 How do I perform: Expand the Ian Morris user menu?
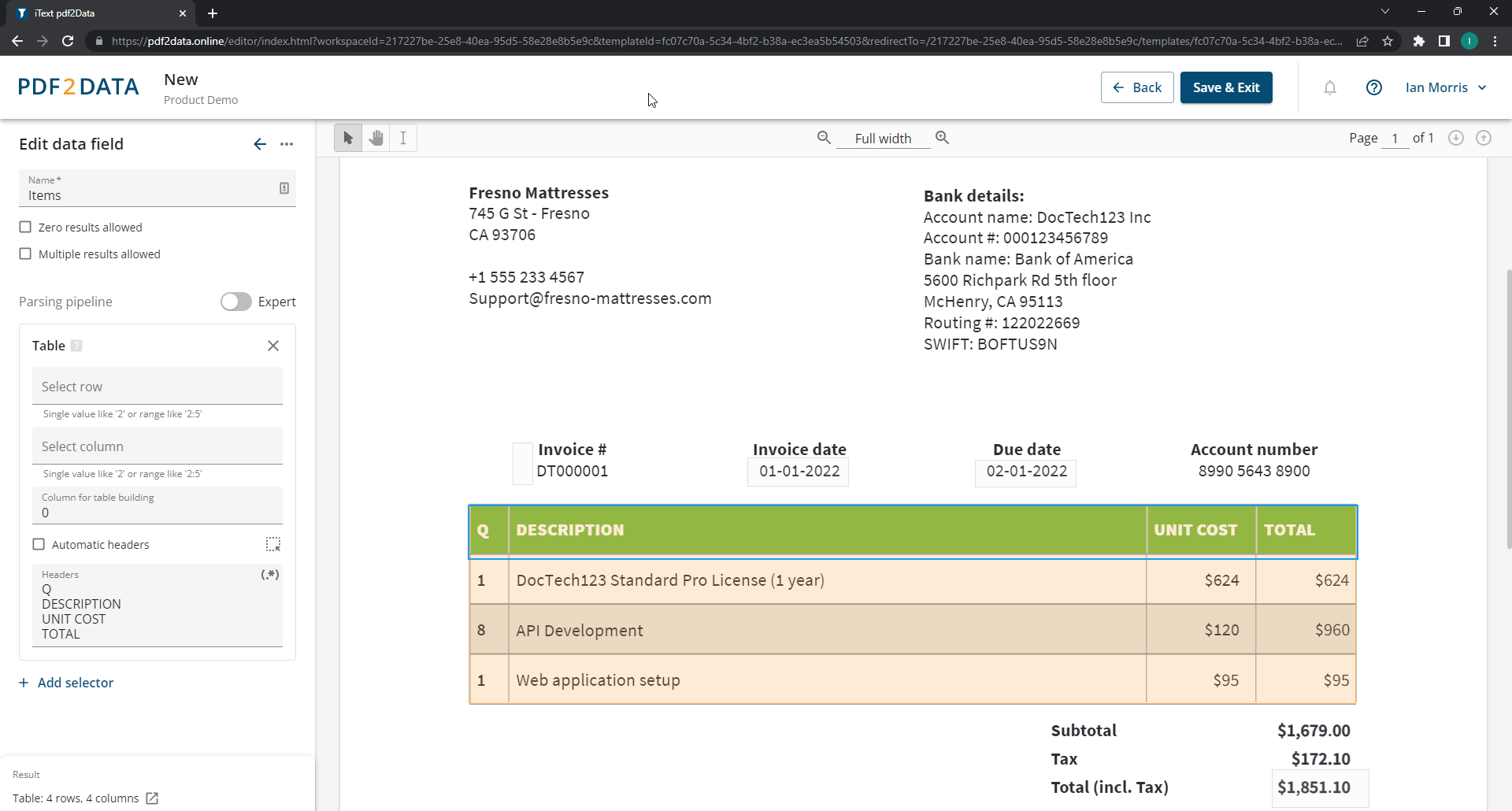tap(1445, 87)
